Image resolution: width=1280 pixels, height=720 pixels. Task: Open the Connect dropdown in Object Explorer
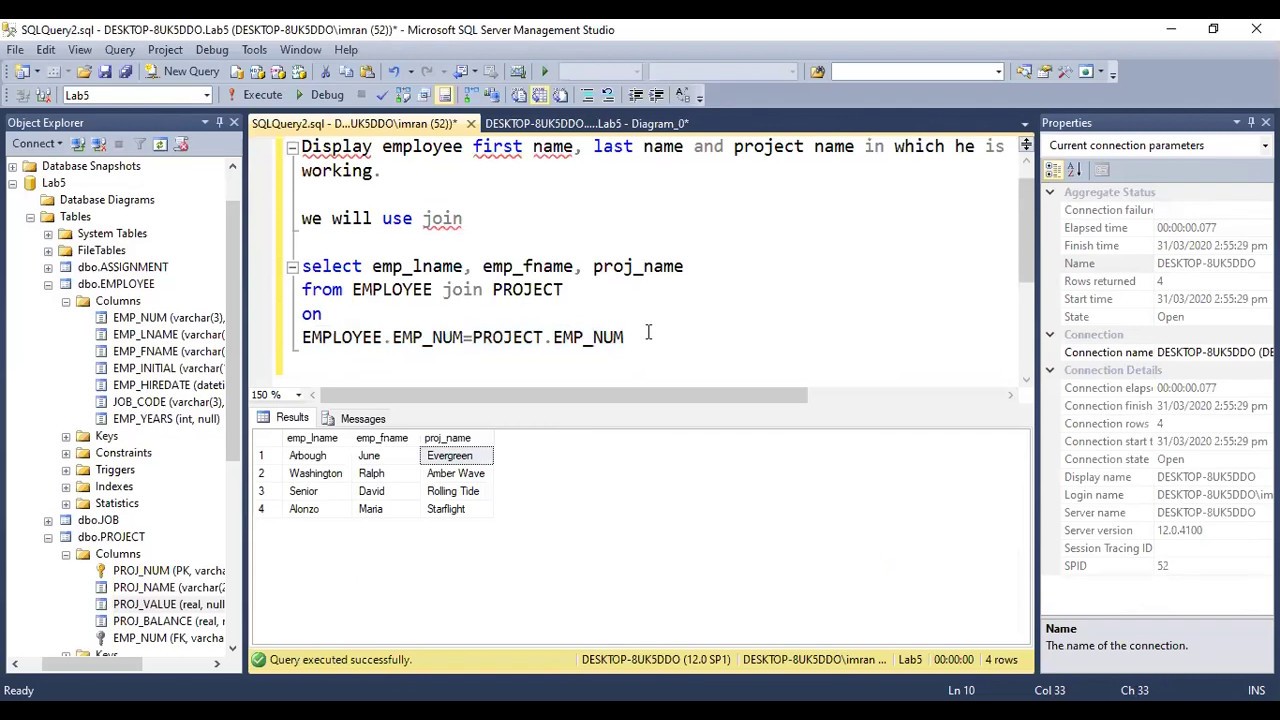point(37,144)
